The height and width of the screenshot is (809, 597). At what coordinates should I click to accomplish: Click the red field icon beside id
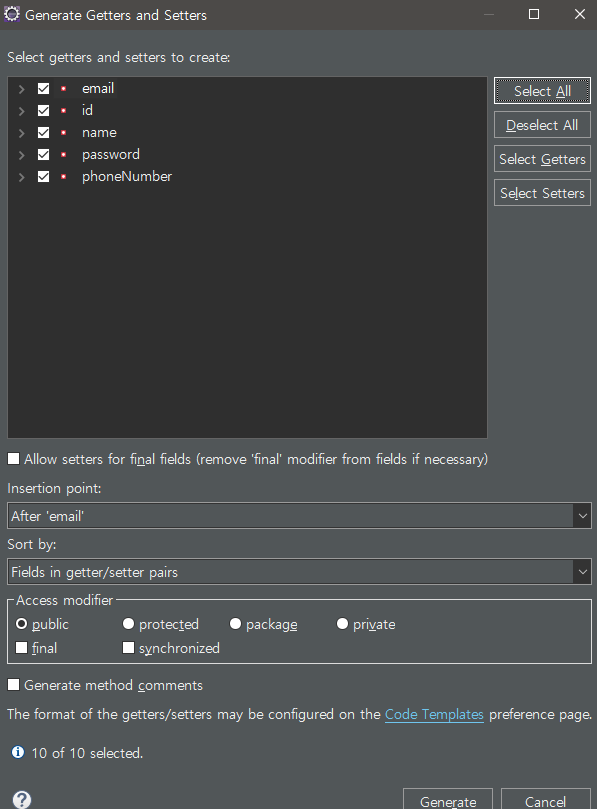click(x=63, y=110)
